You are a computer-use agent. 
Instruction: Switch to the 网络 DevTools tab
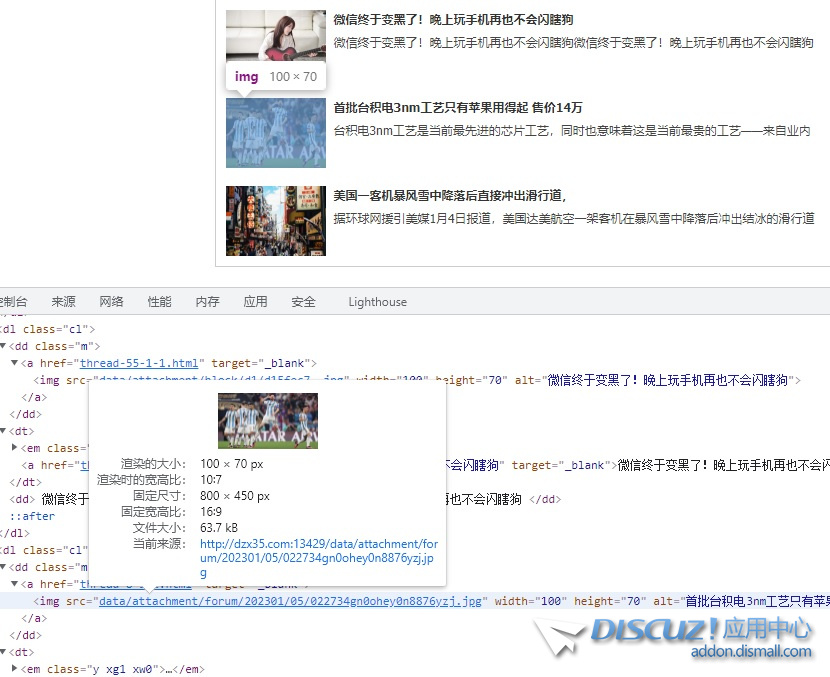[x=111, y=302]
